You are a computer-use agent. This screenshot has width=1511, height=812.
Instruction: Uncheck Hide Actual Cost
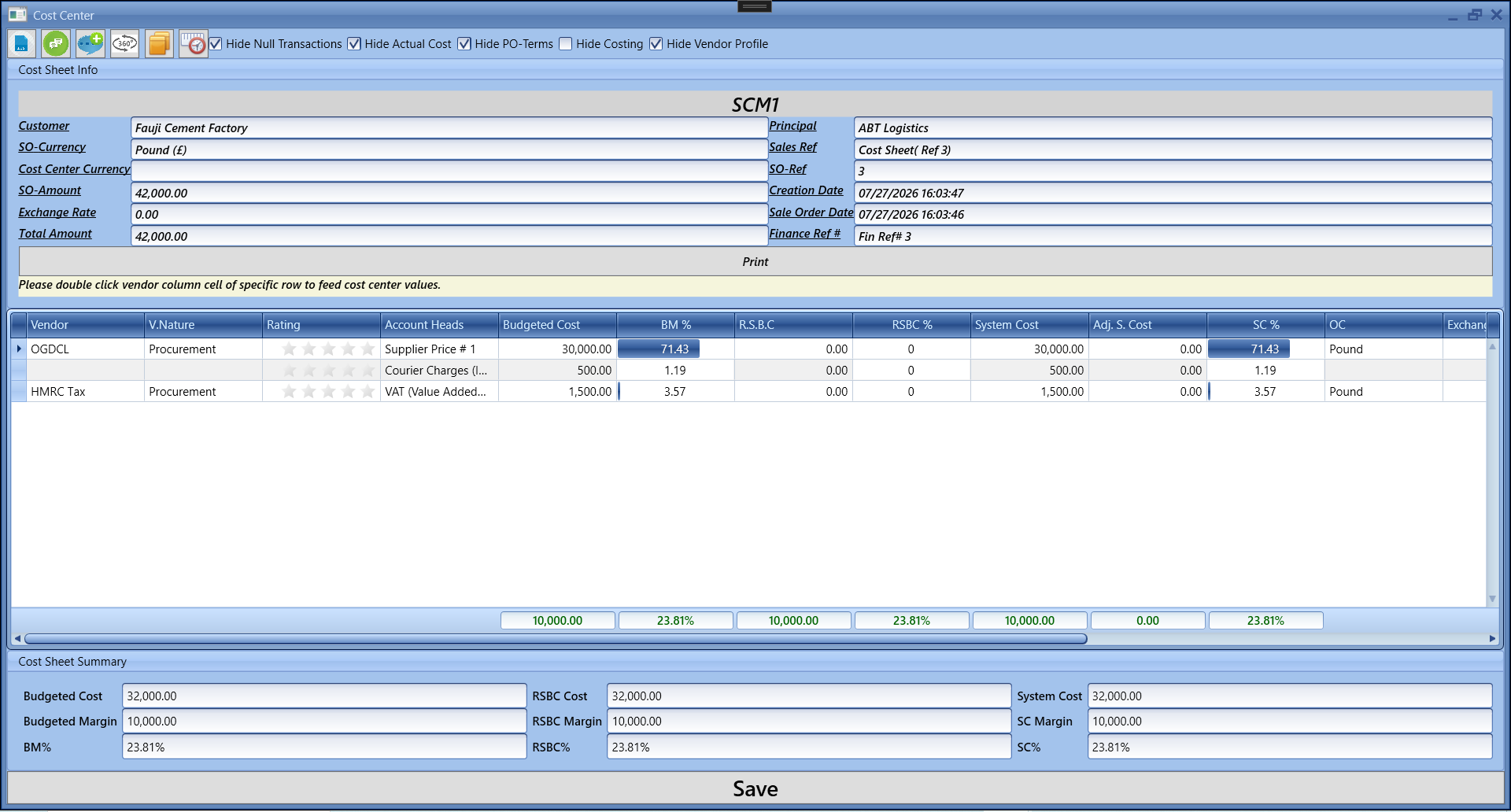coord(354,44)
